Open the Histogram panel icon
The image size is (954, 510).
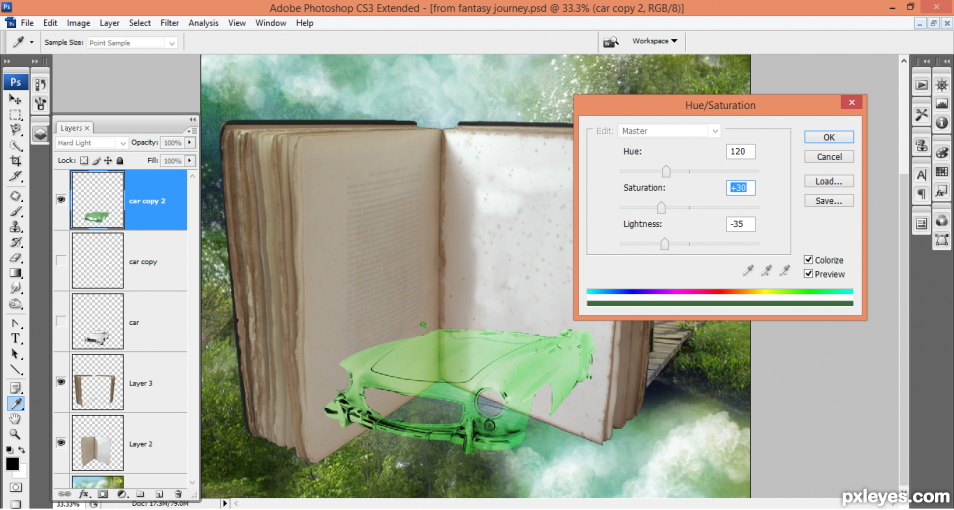[942, 103]
